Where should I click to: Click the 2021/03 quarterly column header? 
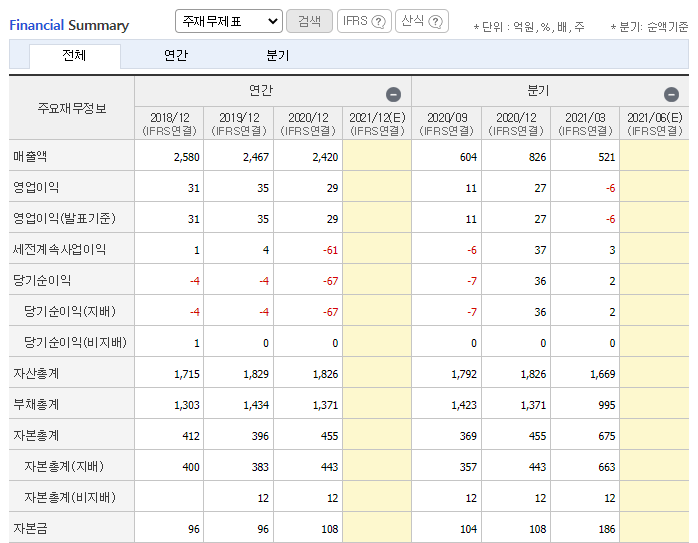585,124
